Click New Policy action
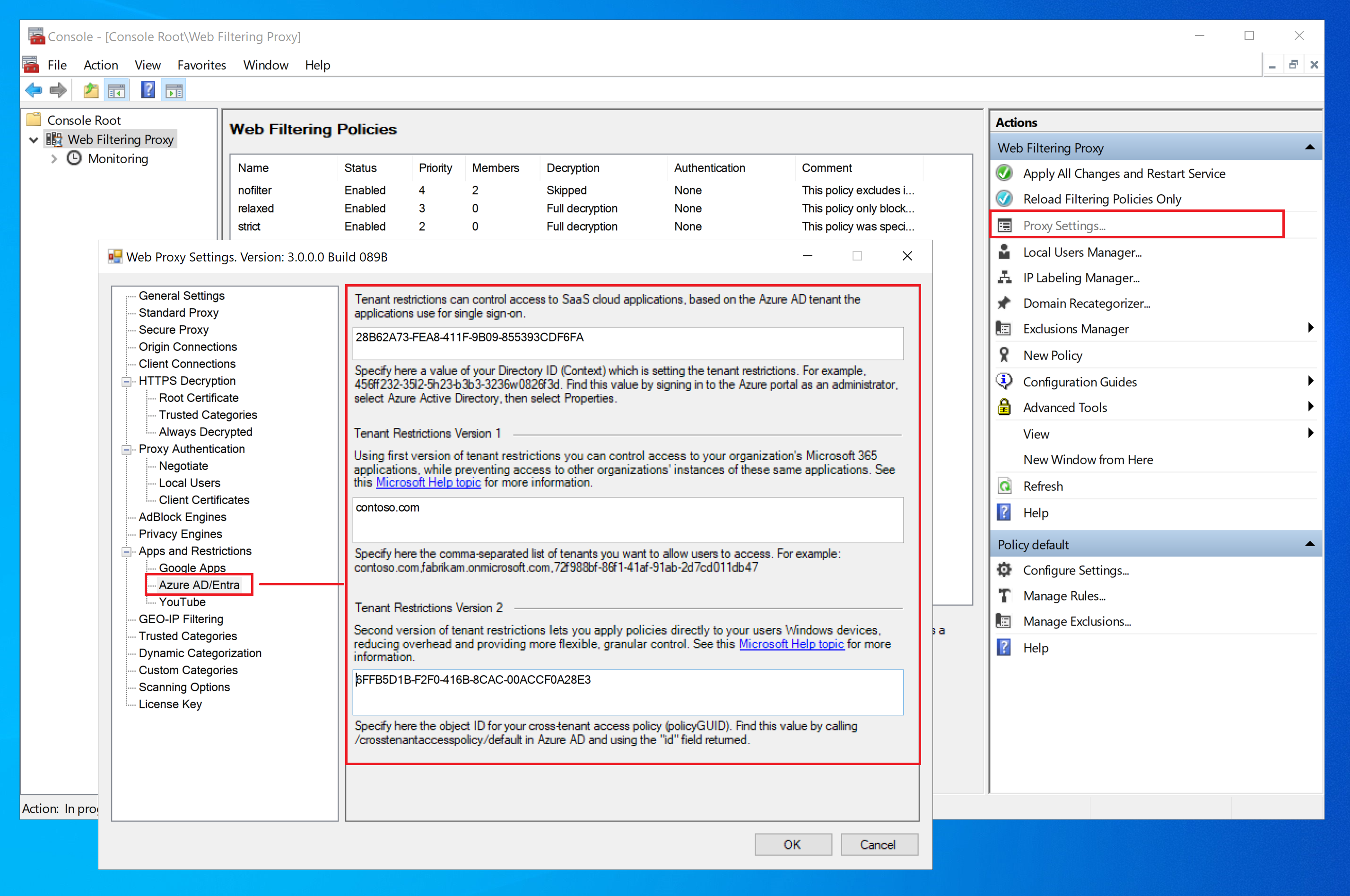1350x896 pixels. 1053,356
